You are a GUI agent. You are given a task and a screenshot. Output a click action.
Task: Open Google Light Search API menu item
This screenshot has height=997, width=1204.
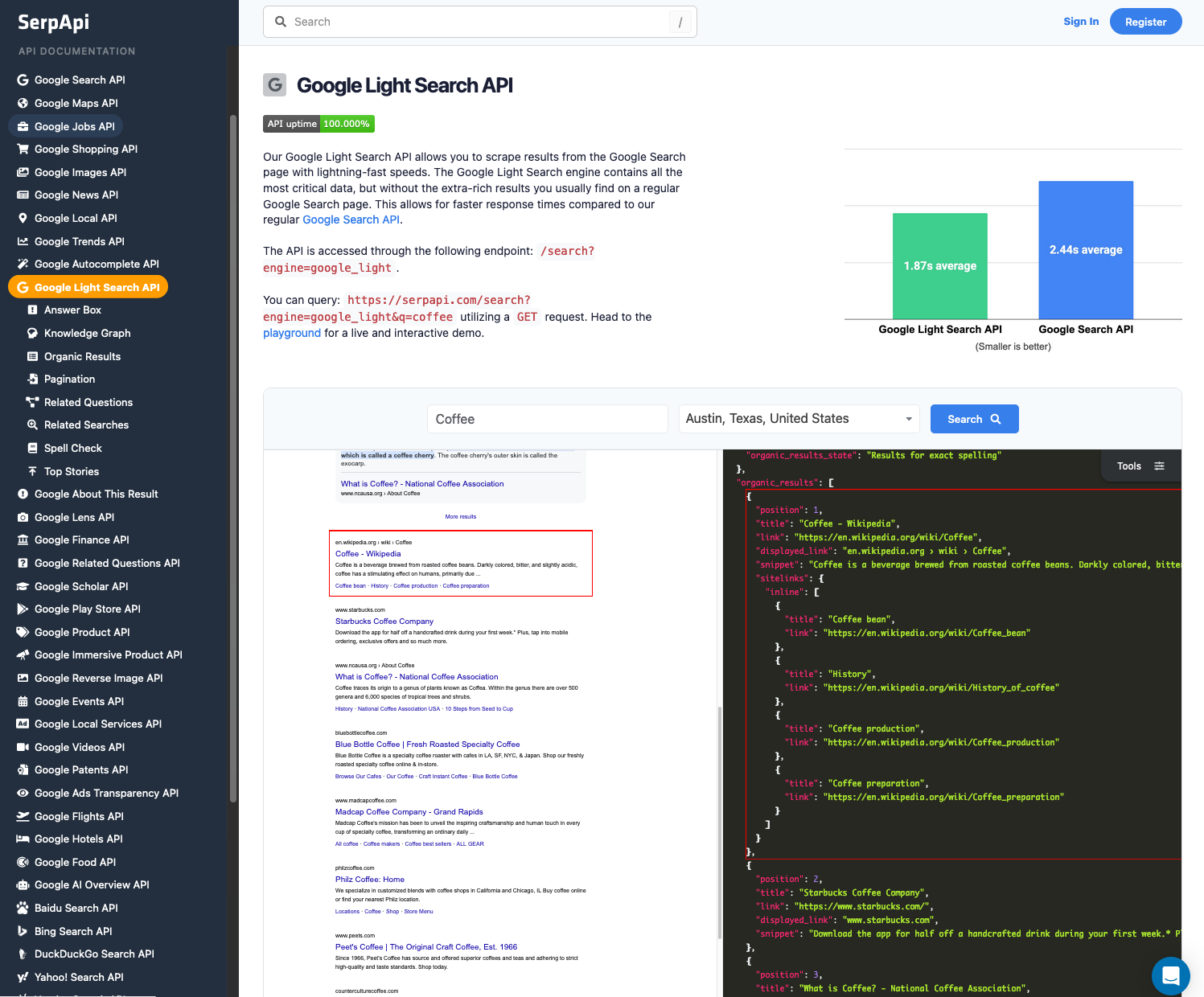(x=88, y=287)
